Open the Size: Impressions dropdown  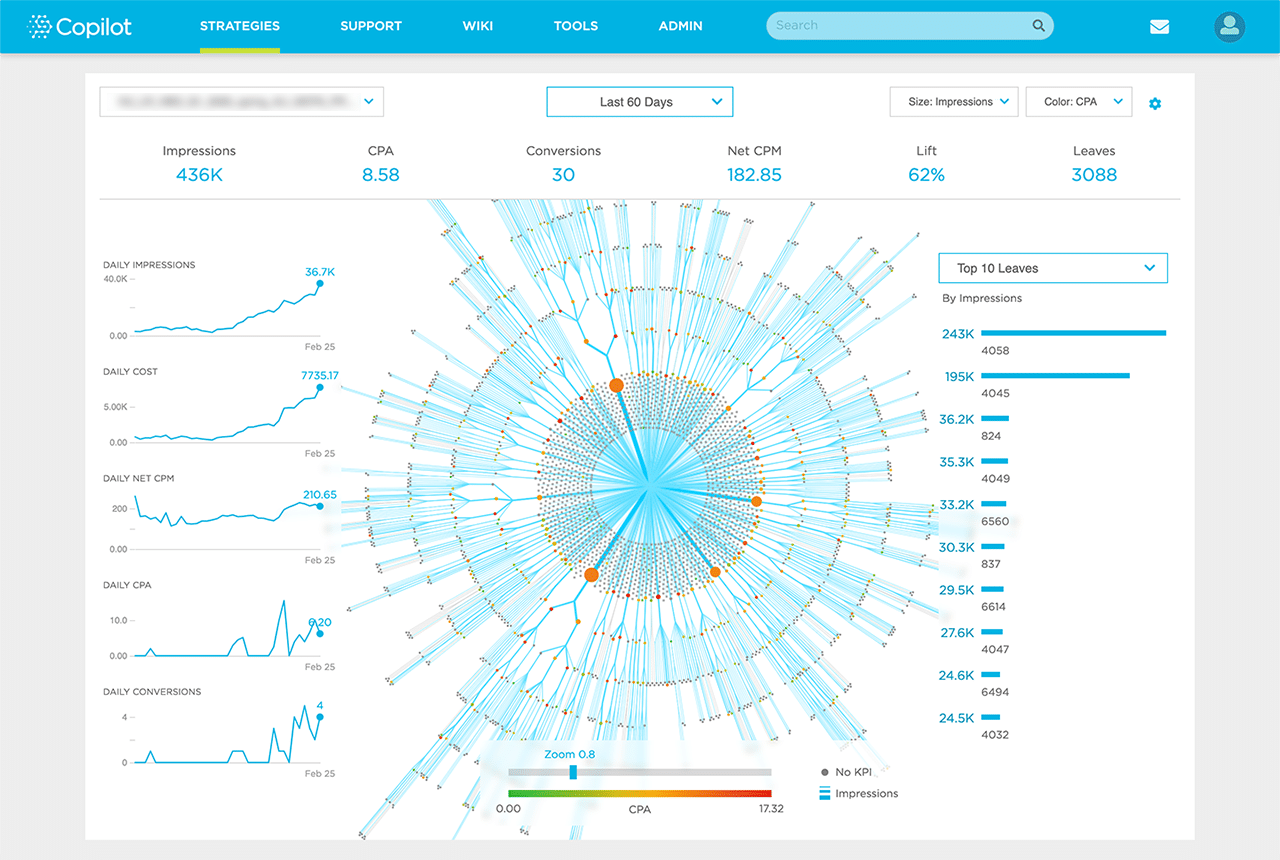tap(954, 102)
